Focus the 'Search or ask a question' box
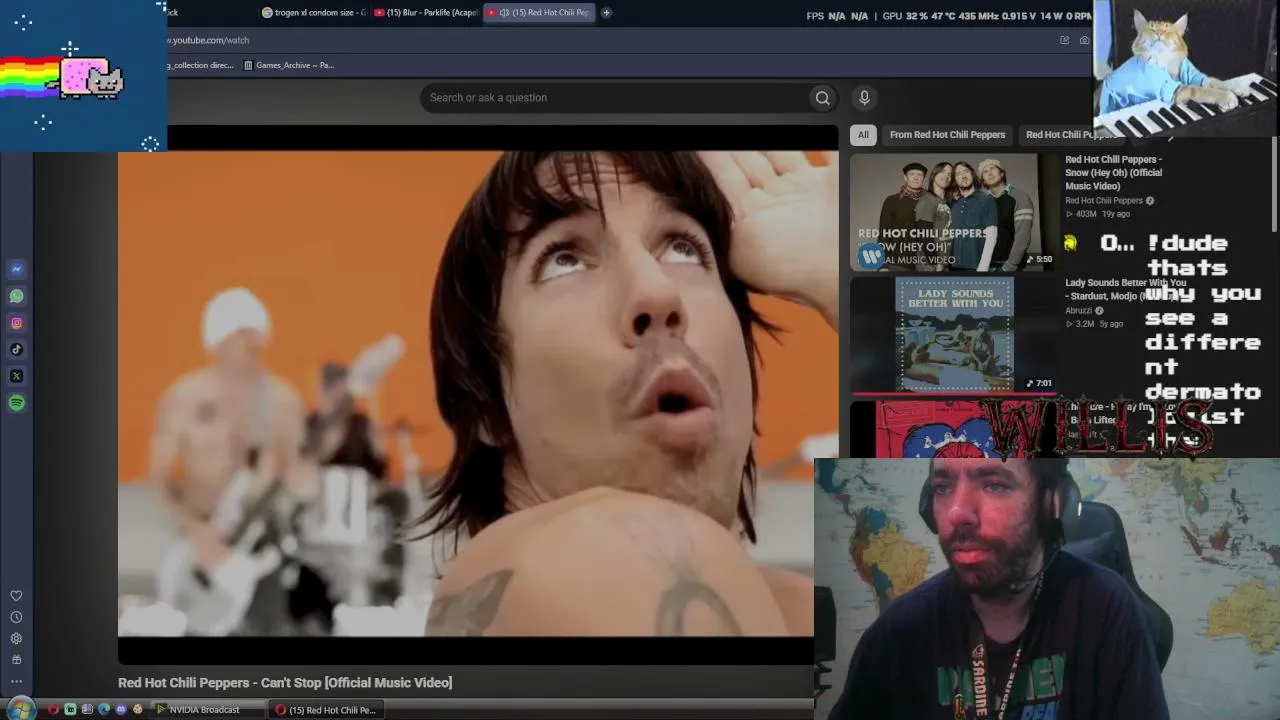 click(614, 98)
